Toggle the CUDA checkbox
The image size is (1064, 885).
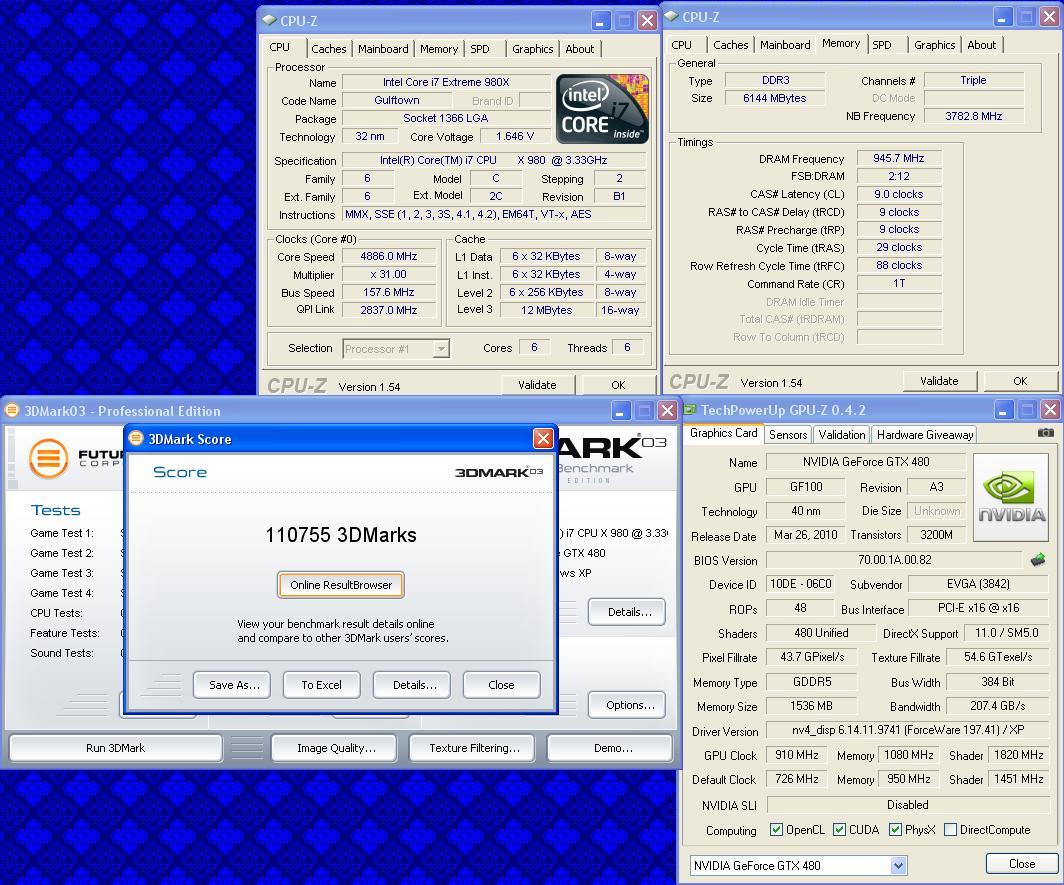click(839, 829)
